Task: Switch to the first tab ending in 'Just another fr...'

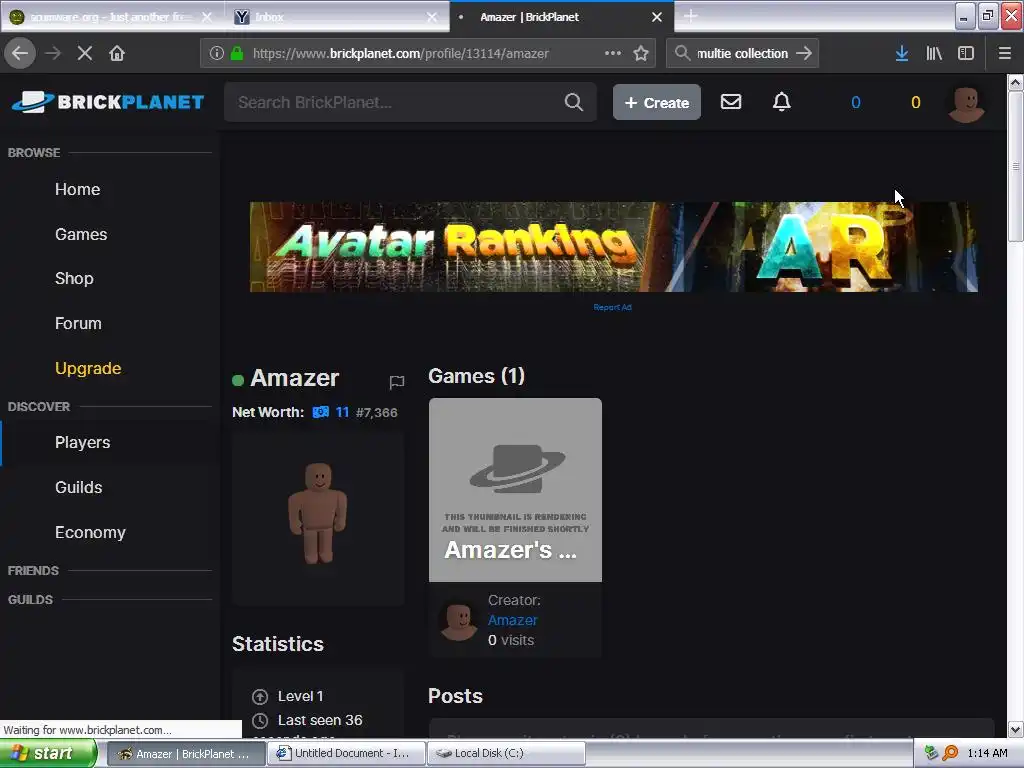Action: pos(112,17)
